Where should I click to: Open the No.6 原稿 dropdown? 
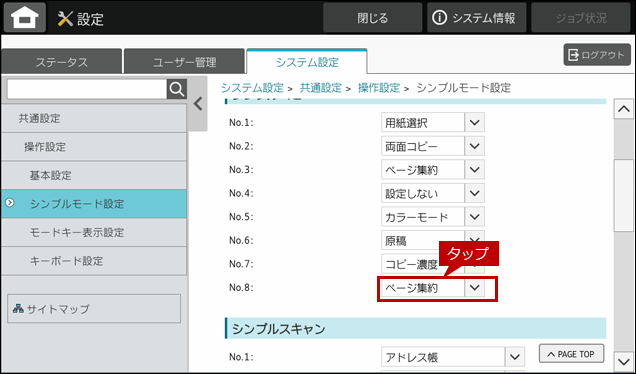pyautogui.click(x=433, y=239)
